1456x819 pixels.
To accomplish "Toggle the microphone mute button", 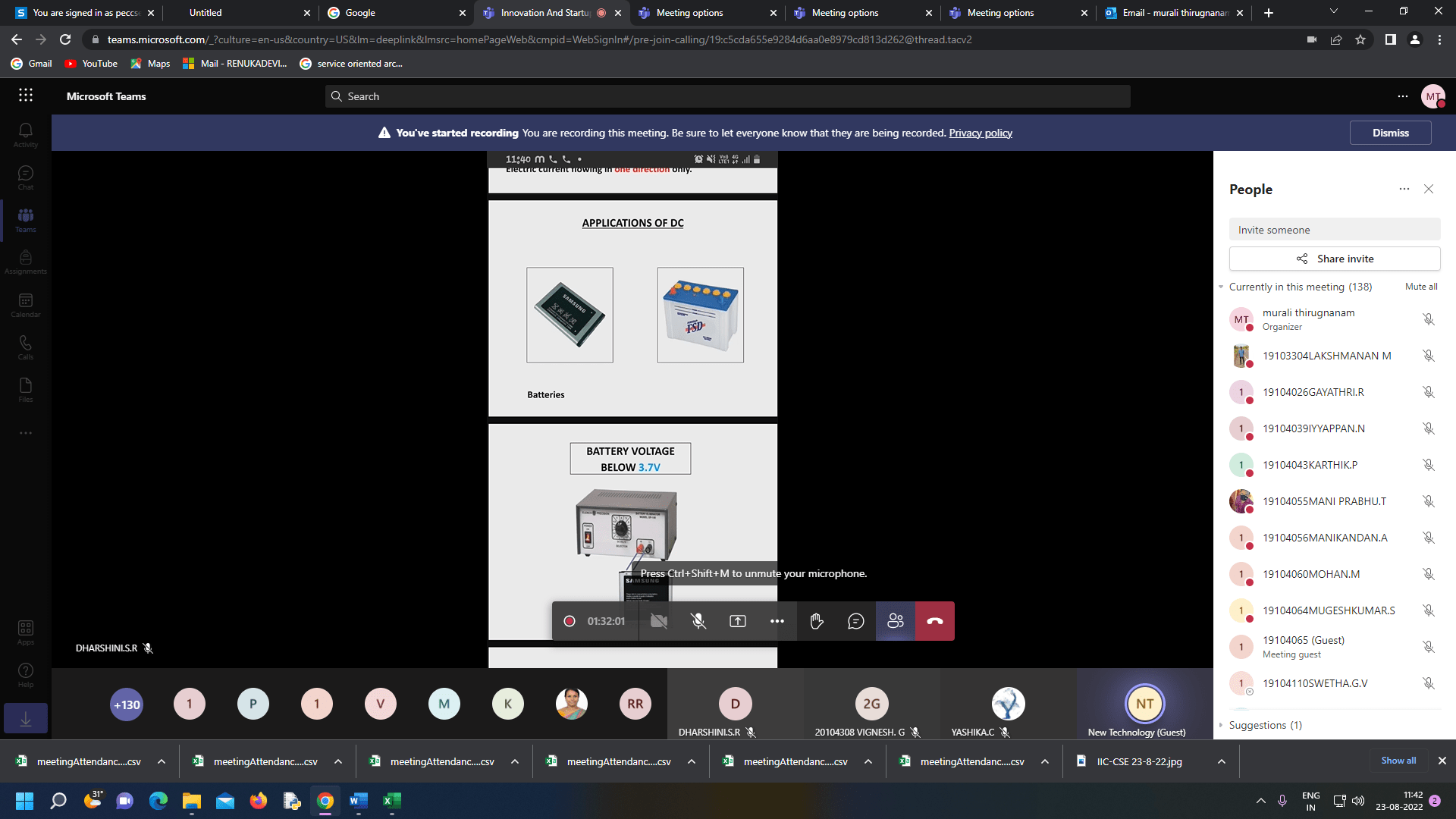I will click(x=698, y=621).
